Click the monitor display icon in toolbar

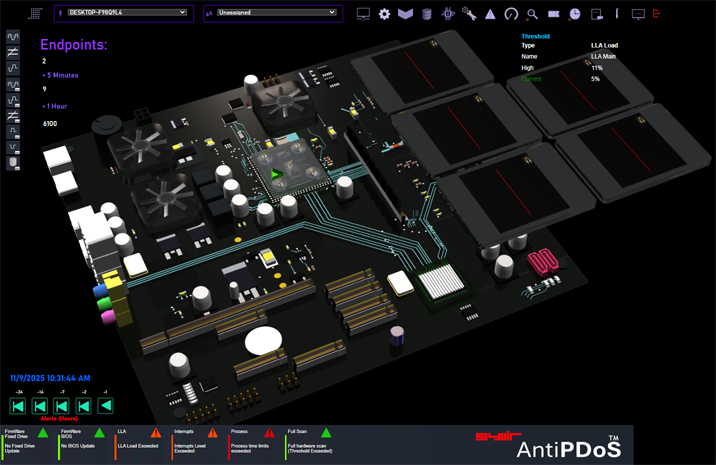pos(363,14)
